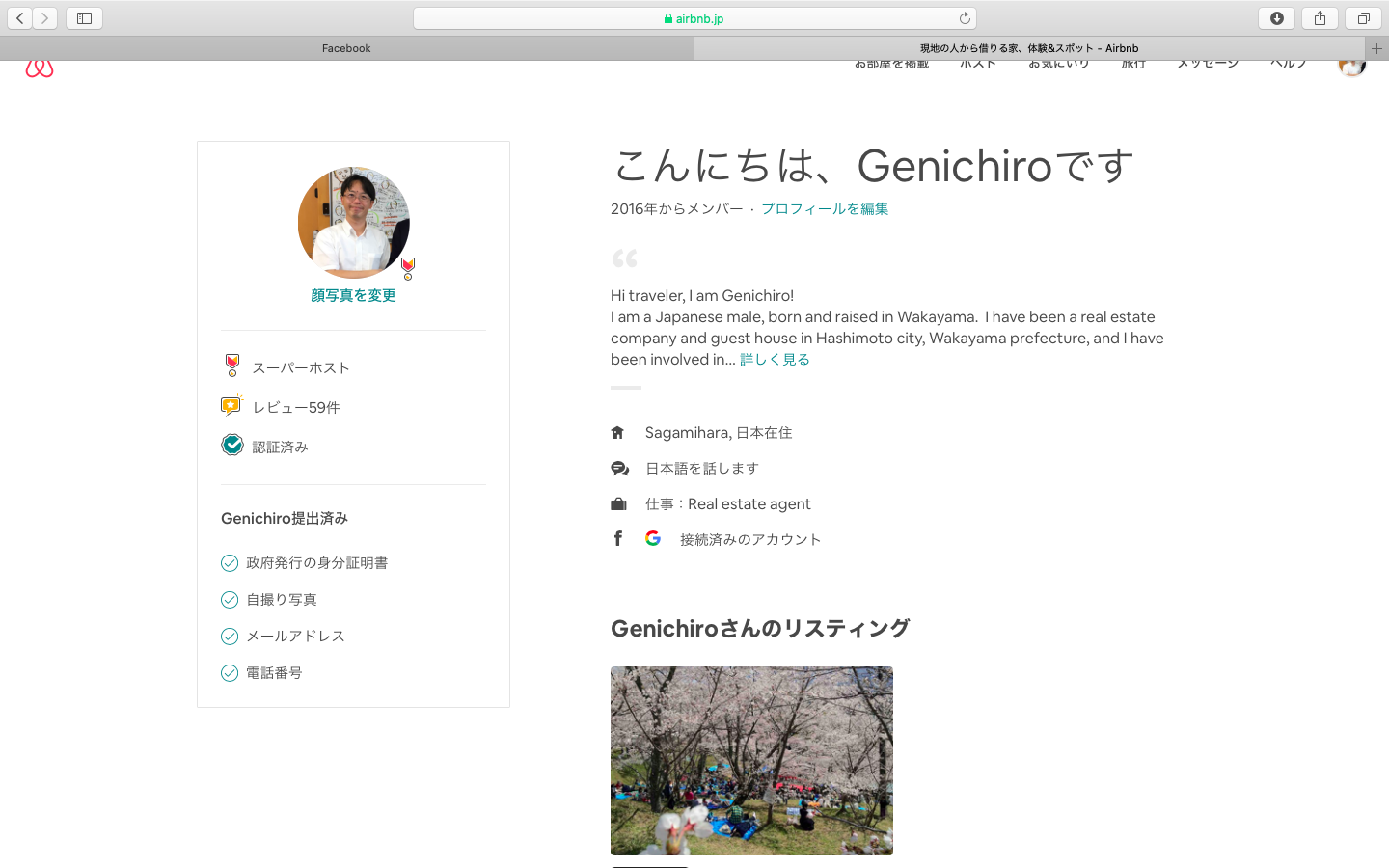Click the government ID check circle

pos(230,563)
